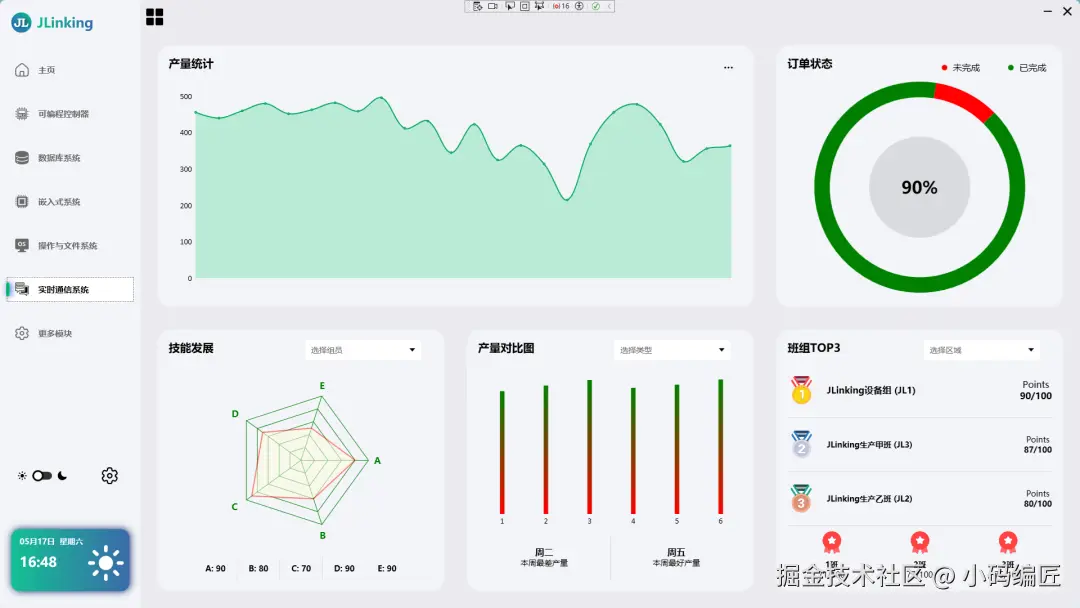Screen dimensions: 1080x608
Task: Click the home icon in sidebar
Action: (22, 70)
